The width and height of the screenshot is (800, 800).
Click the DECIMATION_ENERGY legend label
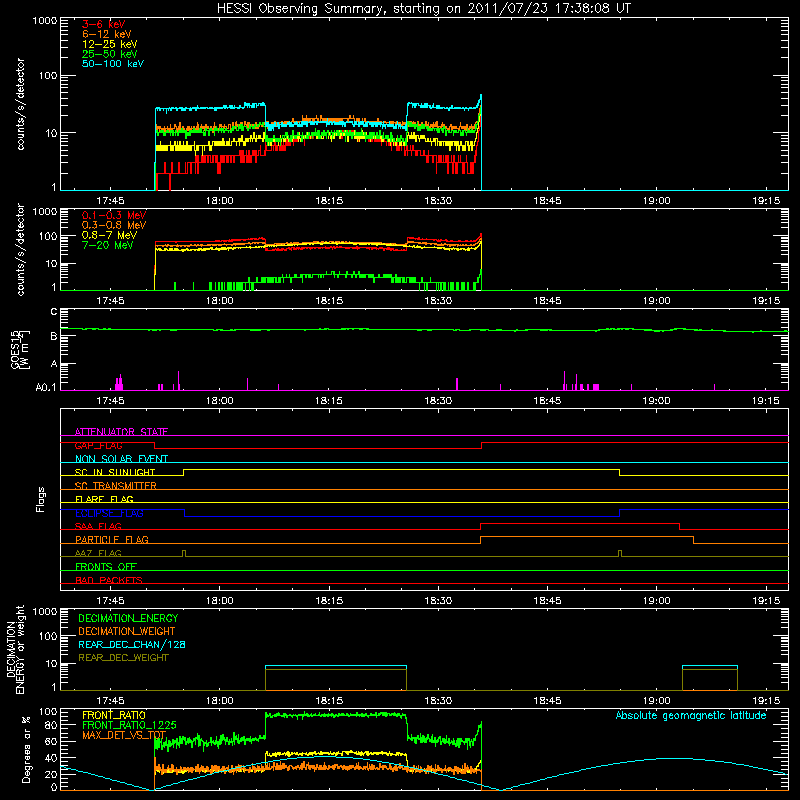[128, 618]
